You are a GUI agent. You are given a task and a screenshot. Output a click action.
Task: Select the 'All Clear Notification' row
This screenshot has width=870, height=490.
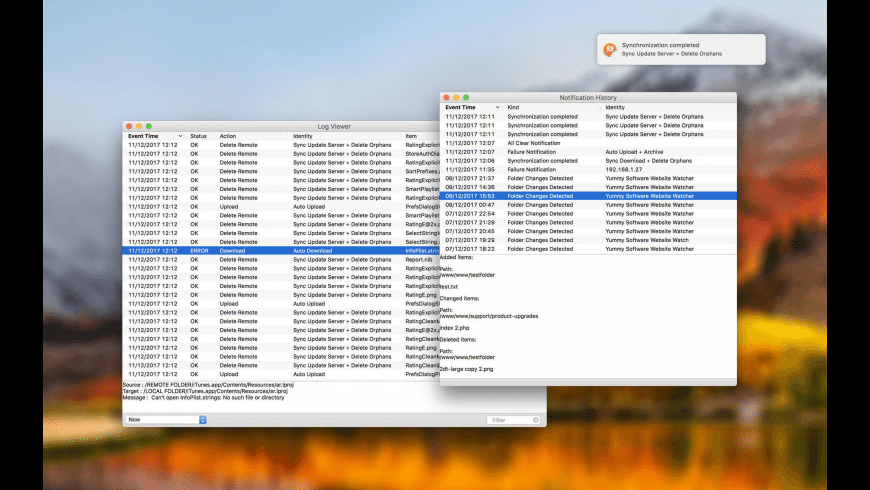588,143
